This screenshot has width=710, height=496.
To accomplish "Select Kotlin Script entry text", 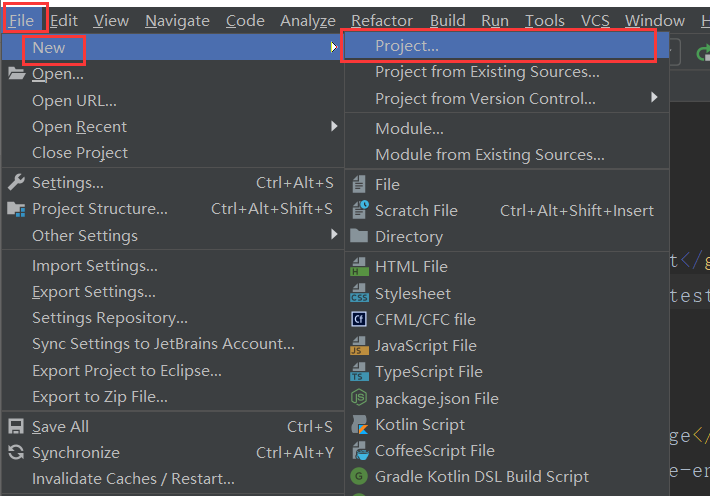I will [420, 425].
